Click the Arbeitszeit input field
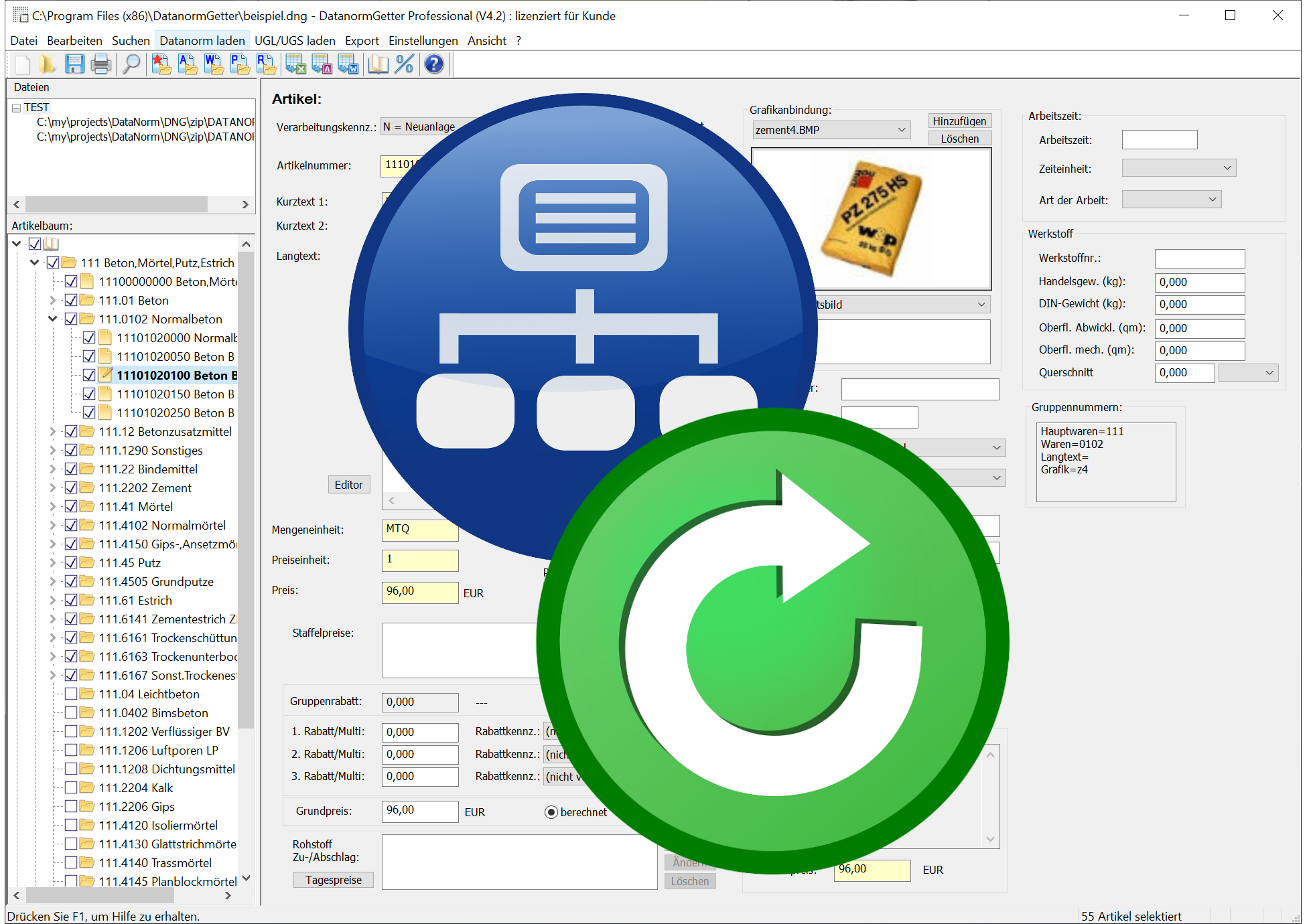Screen dimensions: 1313x924 [1159, 140]
